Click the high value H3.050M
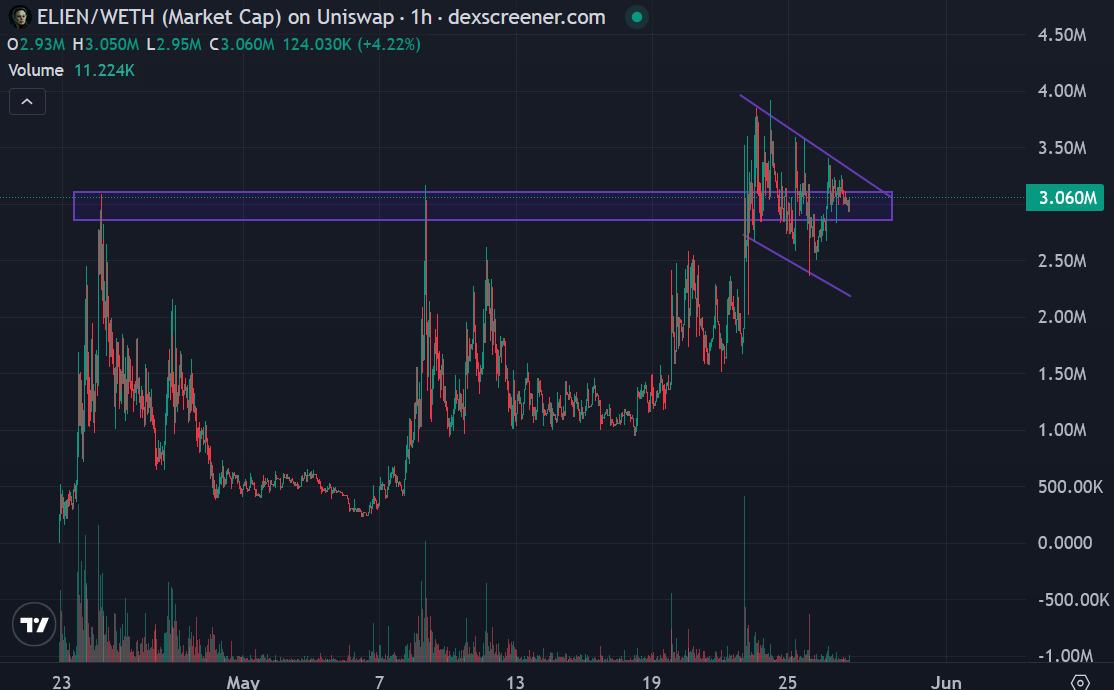The height and width of the screenshot is (690, 1114). 106,44
